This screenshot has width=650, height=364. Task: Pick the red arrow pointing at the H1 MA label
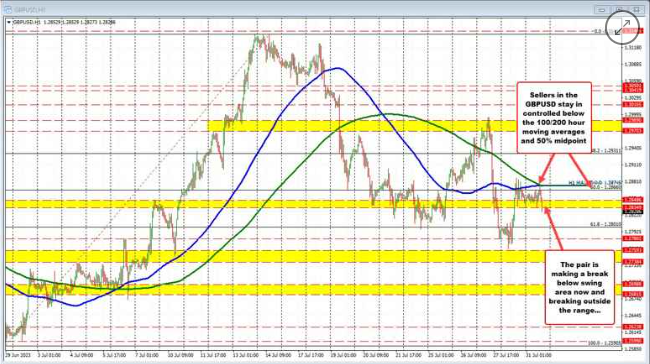click(x=580, y=169)
